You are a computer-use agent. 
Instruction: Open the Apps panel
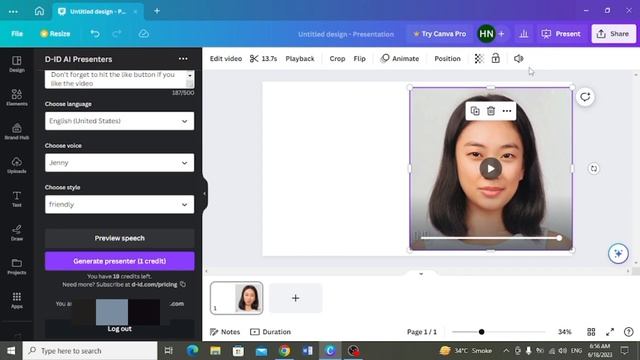tap(17, 300)
